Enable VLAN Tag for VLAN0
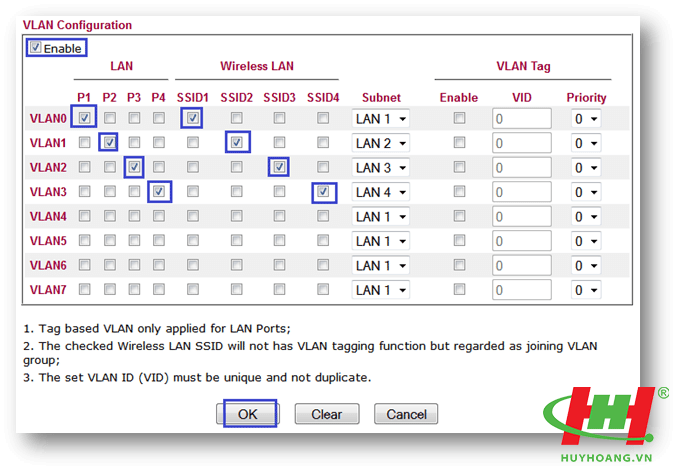Screen dimensions: 676x469 click(x=459, y=118)
